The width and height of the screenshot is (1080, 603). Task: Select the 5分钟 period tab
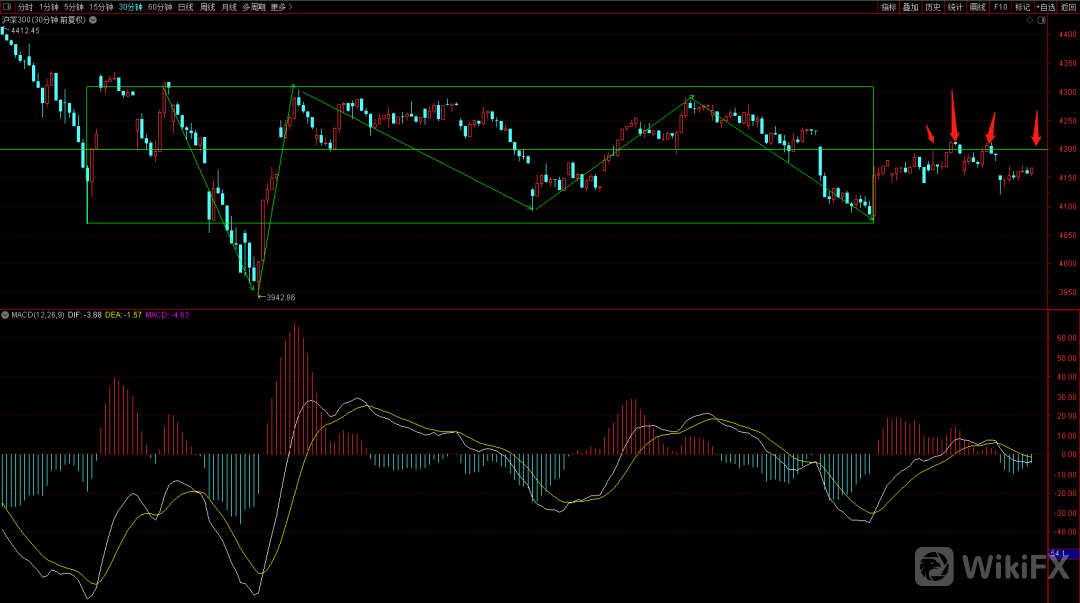(x=74, y=7)
